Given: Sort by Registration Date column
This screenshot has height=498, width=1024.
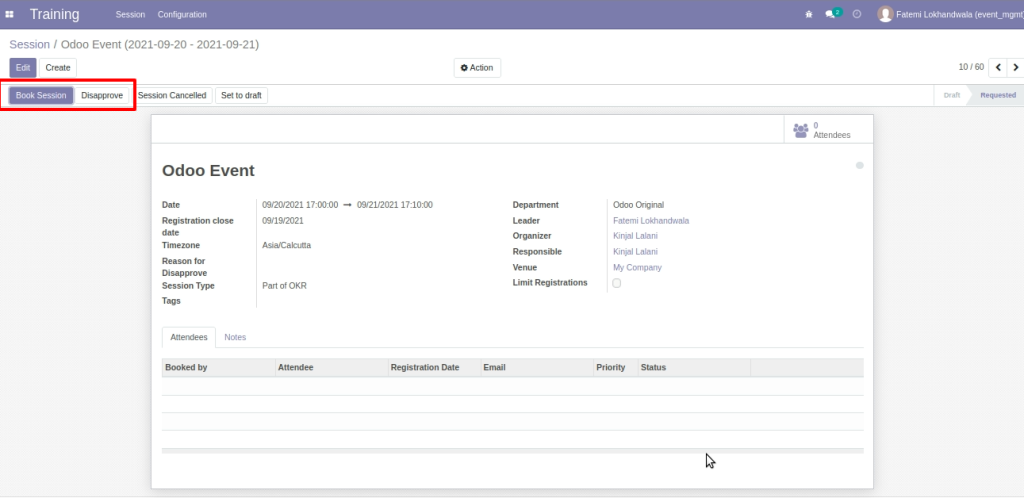Looking at the screenshot, I should (x=434, y=367).
